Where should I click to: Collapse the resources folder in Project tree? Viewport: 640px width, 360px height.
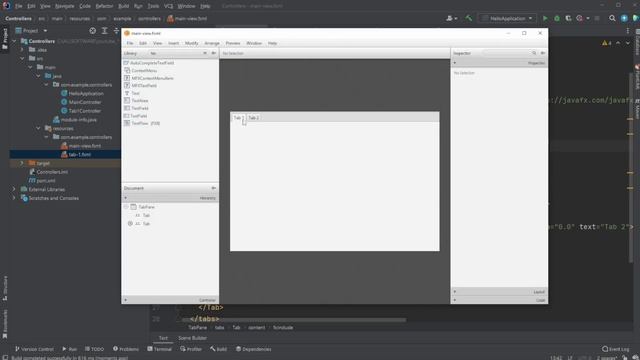pos(38,128)
